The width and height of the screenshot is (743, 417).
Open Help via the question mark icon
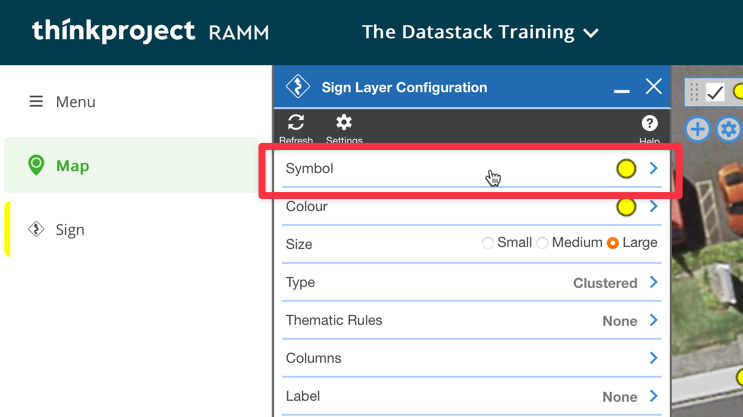pos(649,123)
